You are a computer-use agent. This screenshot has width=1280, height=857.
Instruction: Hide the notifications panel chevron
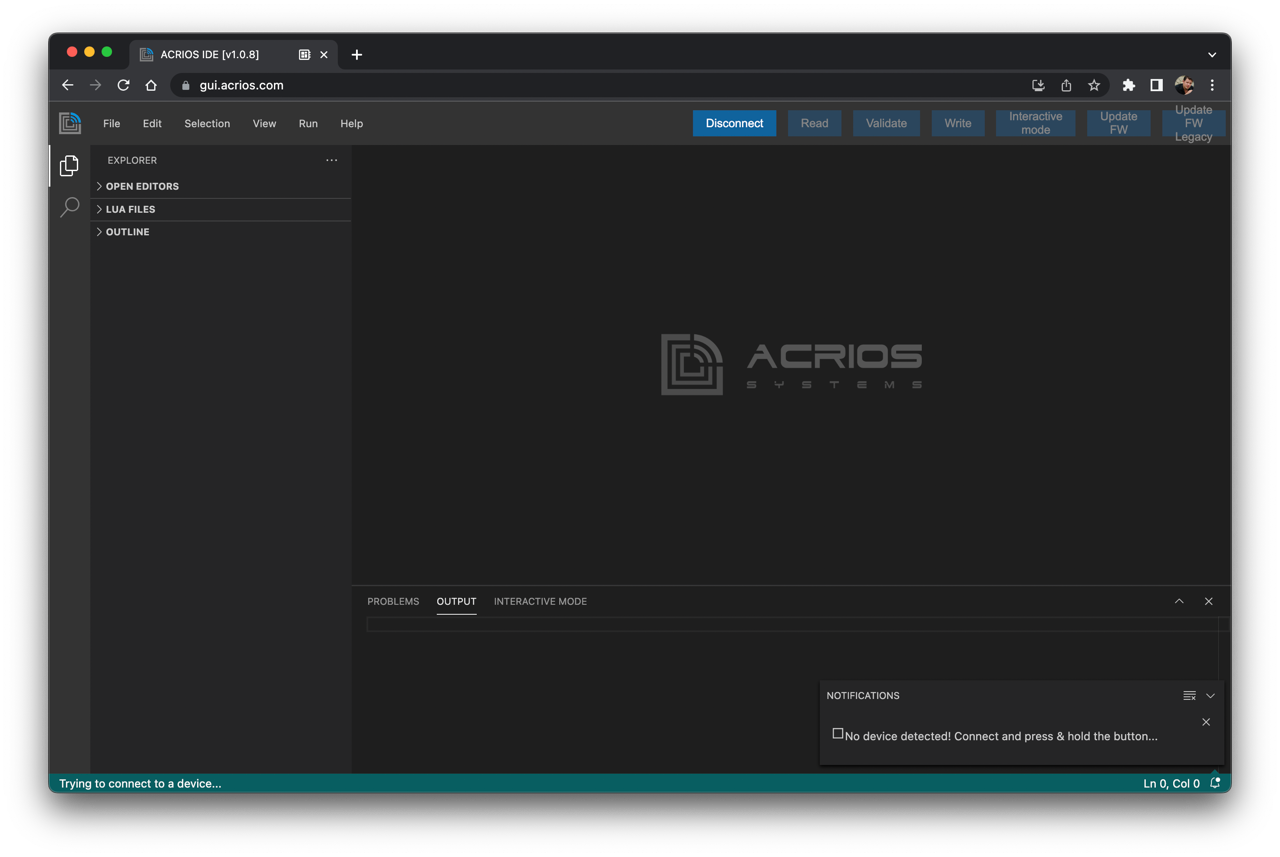1210,695
